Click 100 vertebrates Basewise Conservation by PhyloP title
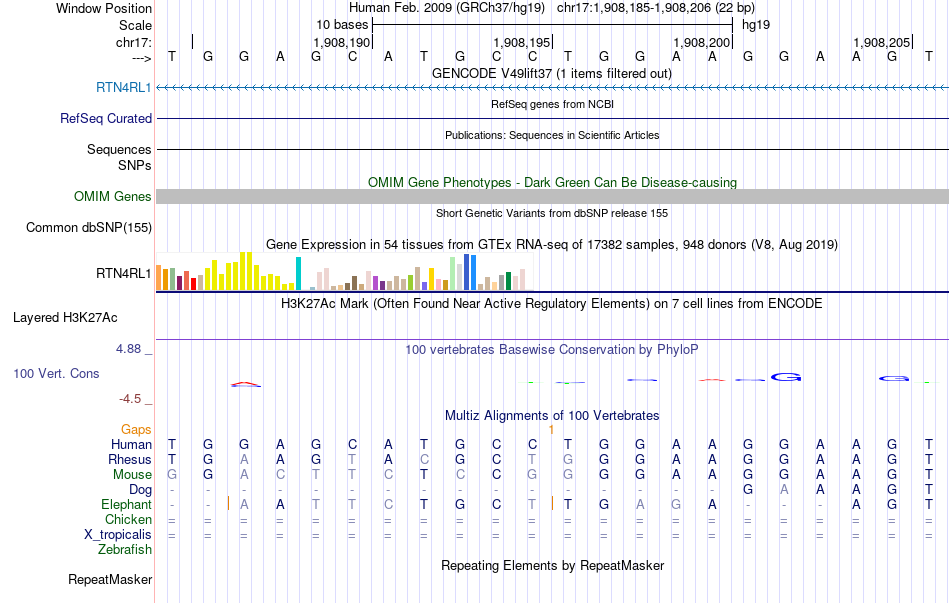950x603 pixels. (552, 349)
